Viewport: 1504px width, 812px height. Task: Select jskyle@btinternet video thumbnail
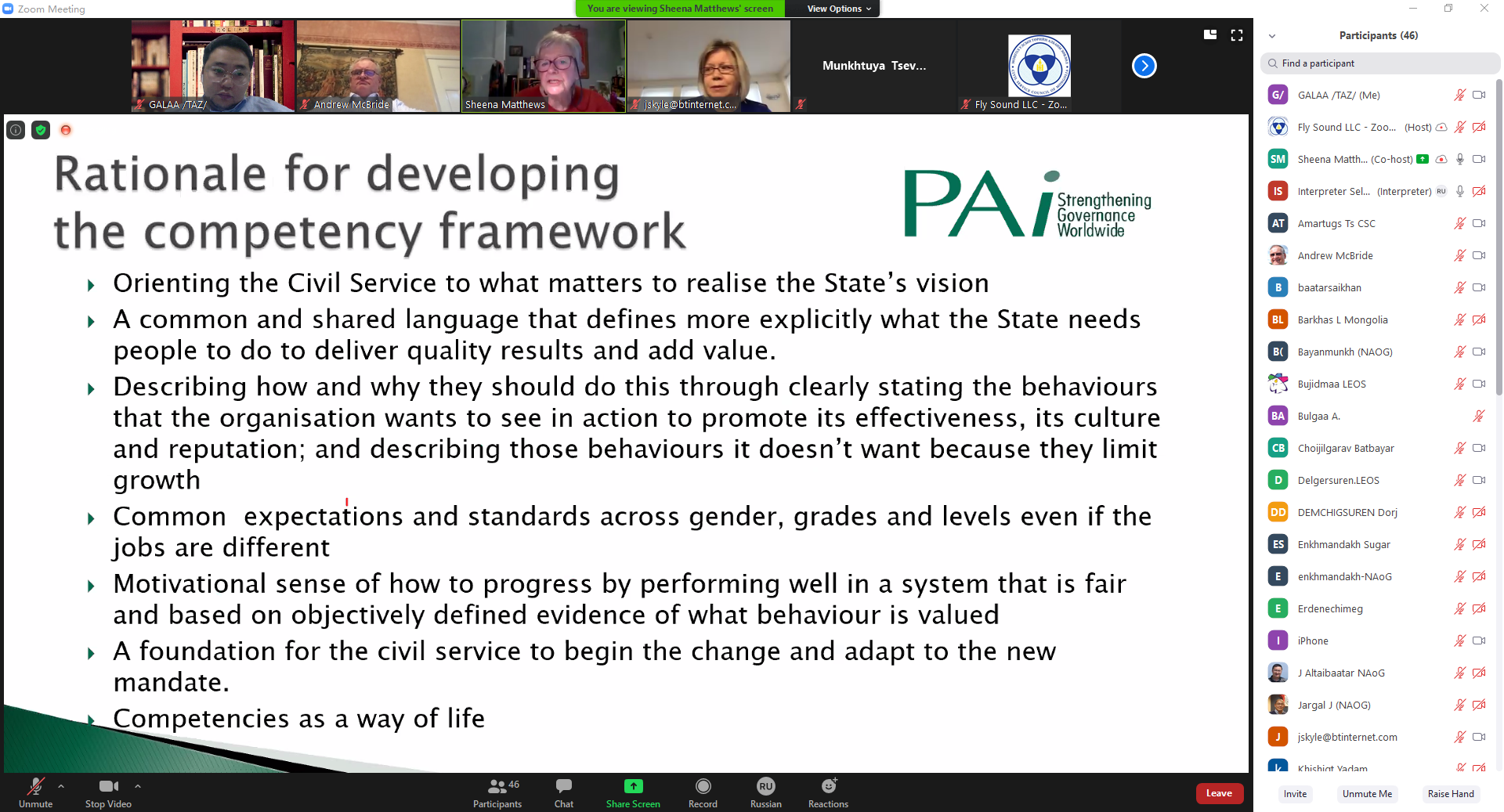point(709,66)
